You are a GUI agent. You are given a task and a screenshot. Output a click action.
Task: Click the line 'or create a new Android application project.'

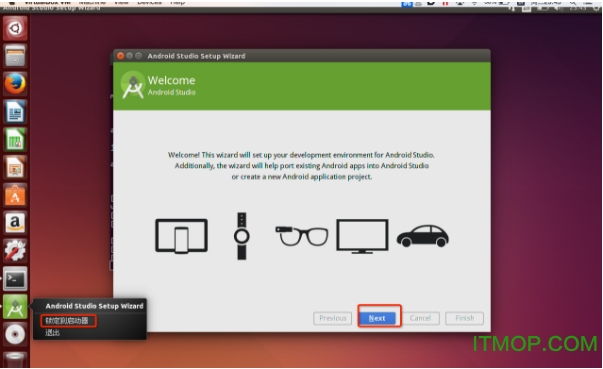coord(302,177)
